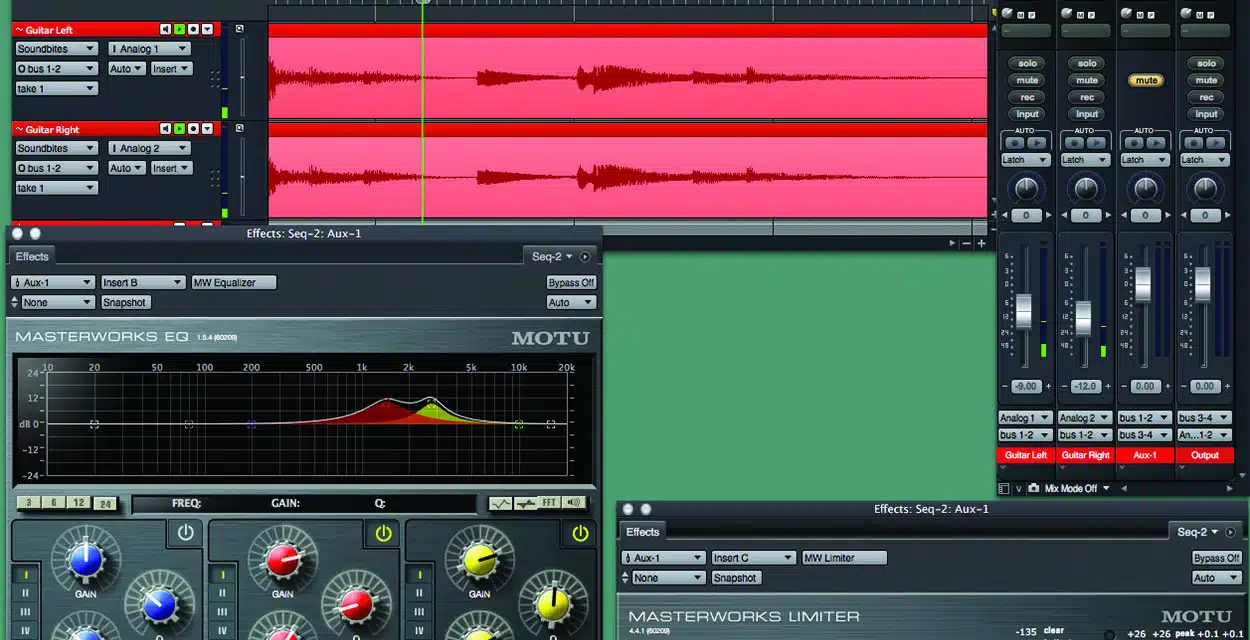
Task: Toggle the red EQ band power button
Action: 383,533
